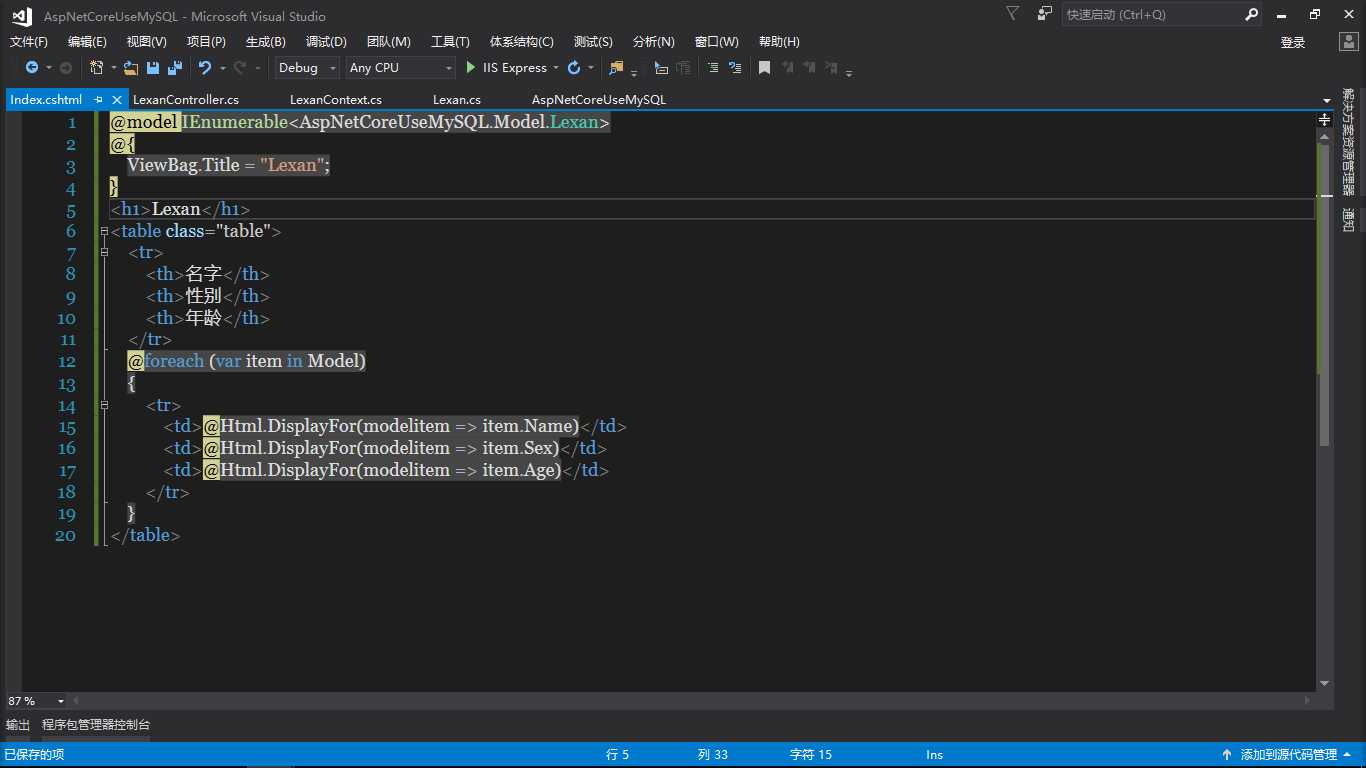Start debugging with the green play icon
This screenshot has width=1366, height=768.
[x=471, y=67]
